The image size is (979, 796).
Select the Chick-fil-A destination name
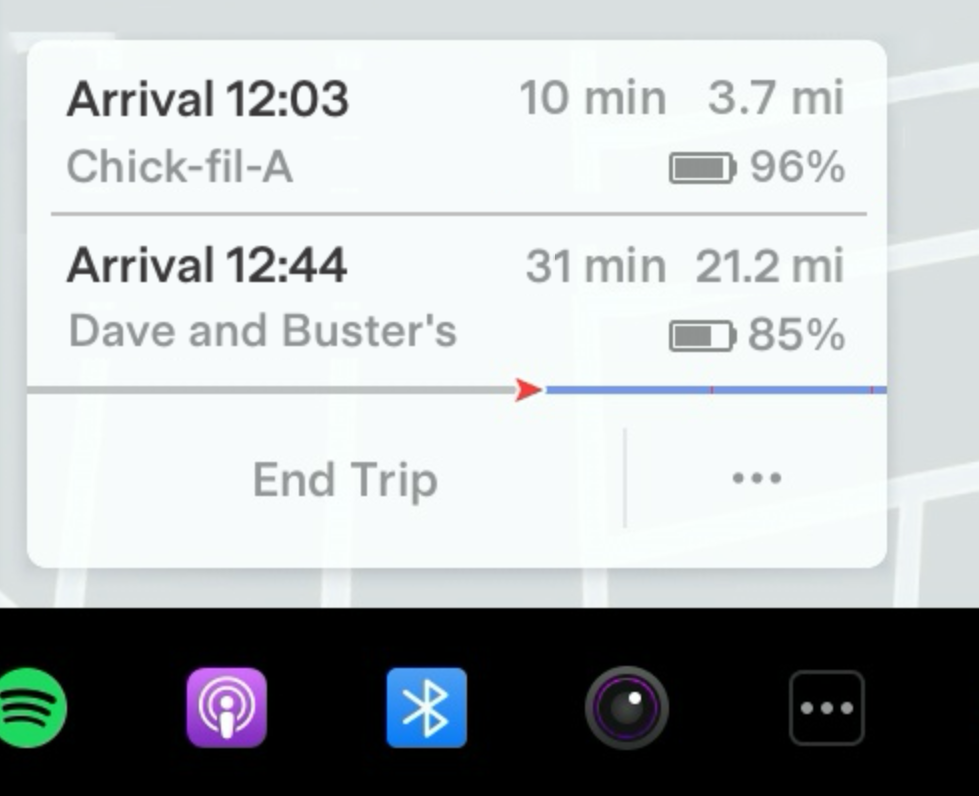point(180,167)
